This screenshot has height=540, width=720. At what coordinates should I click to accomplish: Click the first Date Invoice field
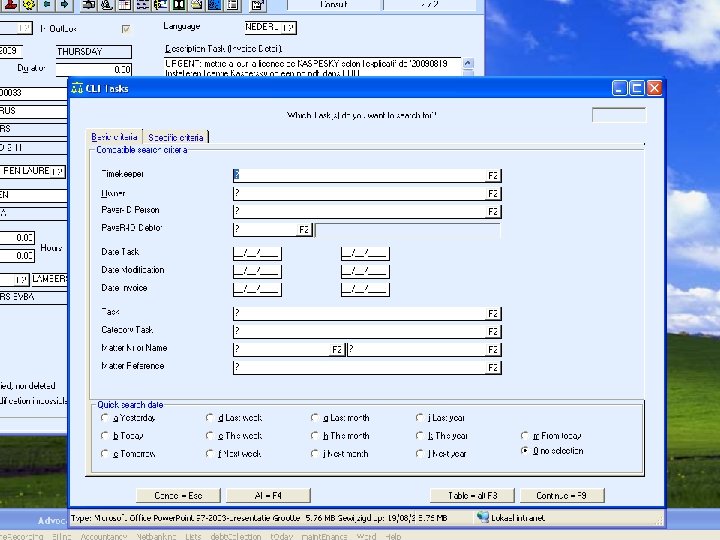[x=257, y=289]
